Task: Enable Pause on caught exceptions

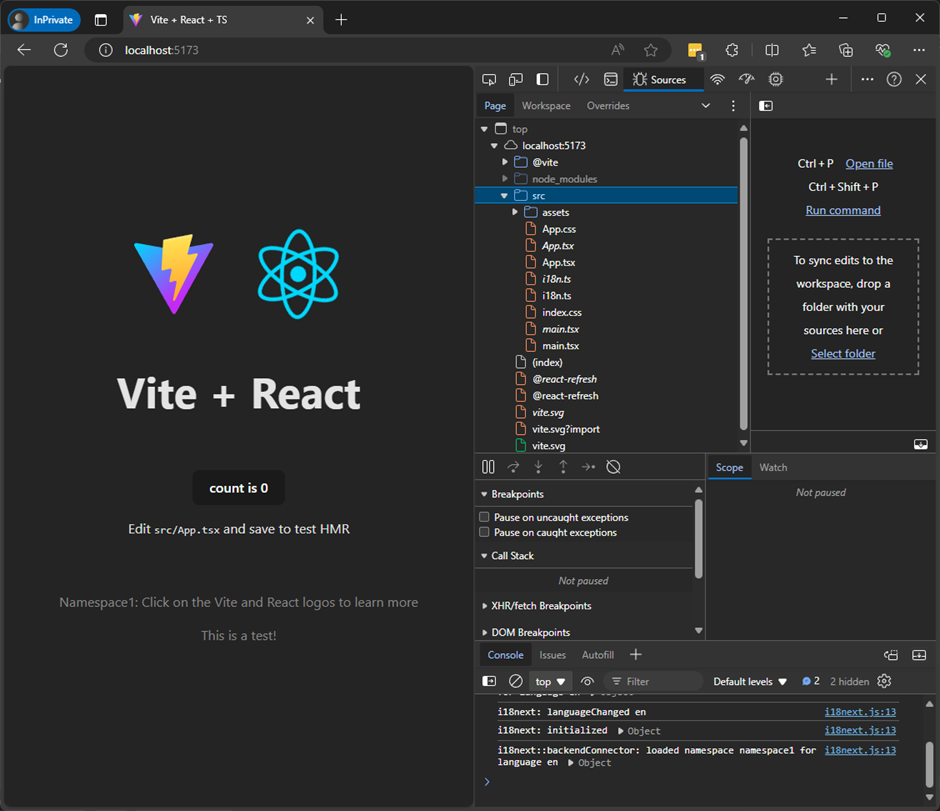Action: (x=485, y=532)
